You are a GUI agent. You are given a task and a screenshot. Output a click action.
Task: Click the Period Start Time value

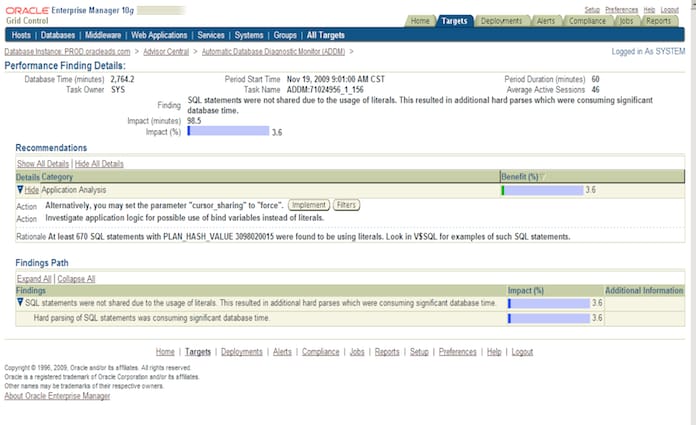click(336, 79)
